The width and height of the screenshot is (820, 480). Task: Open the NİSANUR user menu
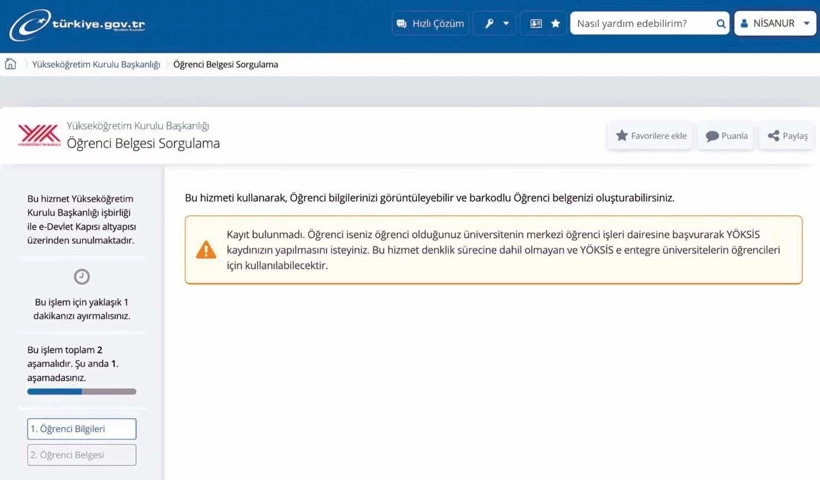click(x=774, y=23)
